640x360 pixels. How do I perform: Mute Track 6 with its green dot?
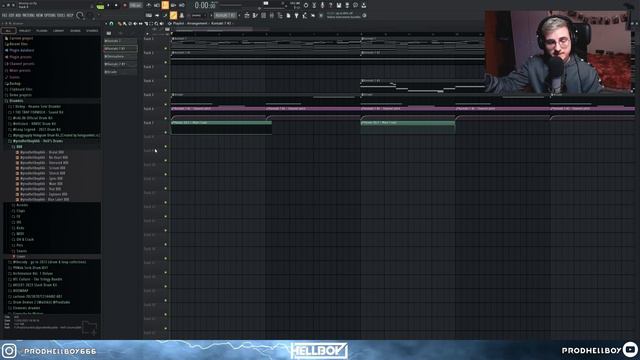tap(166, 118)
